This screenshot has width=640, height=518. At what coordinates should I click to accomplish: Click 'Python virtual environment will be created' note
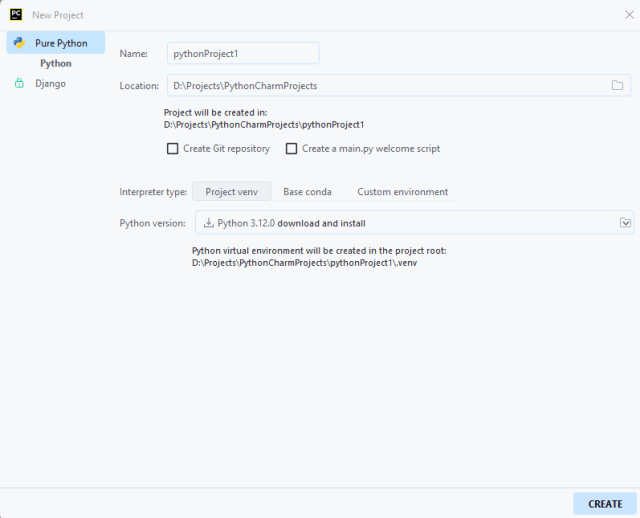pyautogui.click(x=319, y=251)
